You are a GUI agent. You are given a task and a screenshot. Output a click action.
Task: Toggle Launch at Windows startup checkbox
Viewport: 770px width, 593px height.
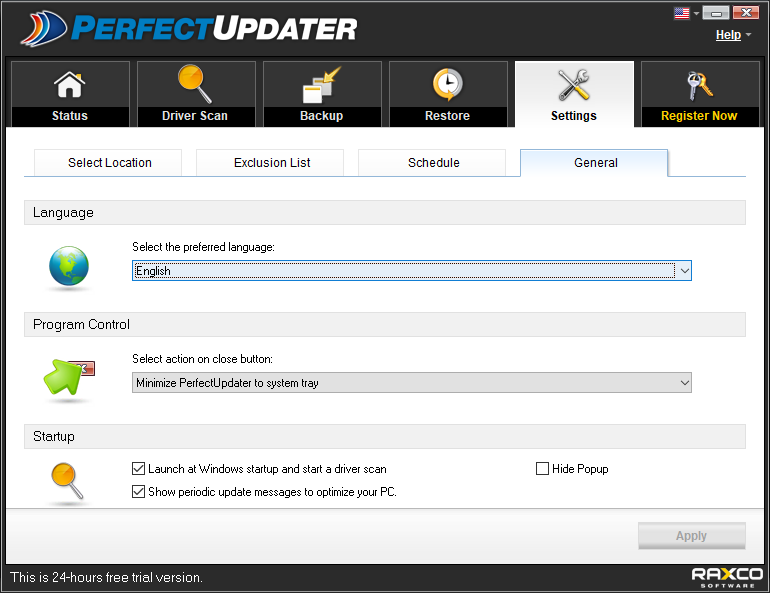click(x=138, y=469)
